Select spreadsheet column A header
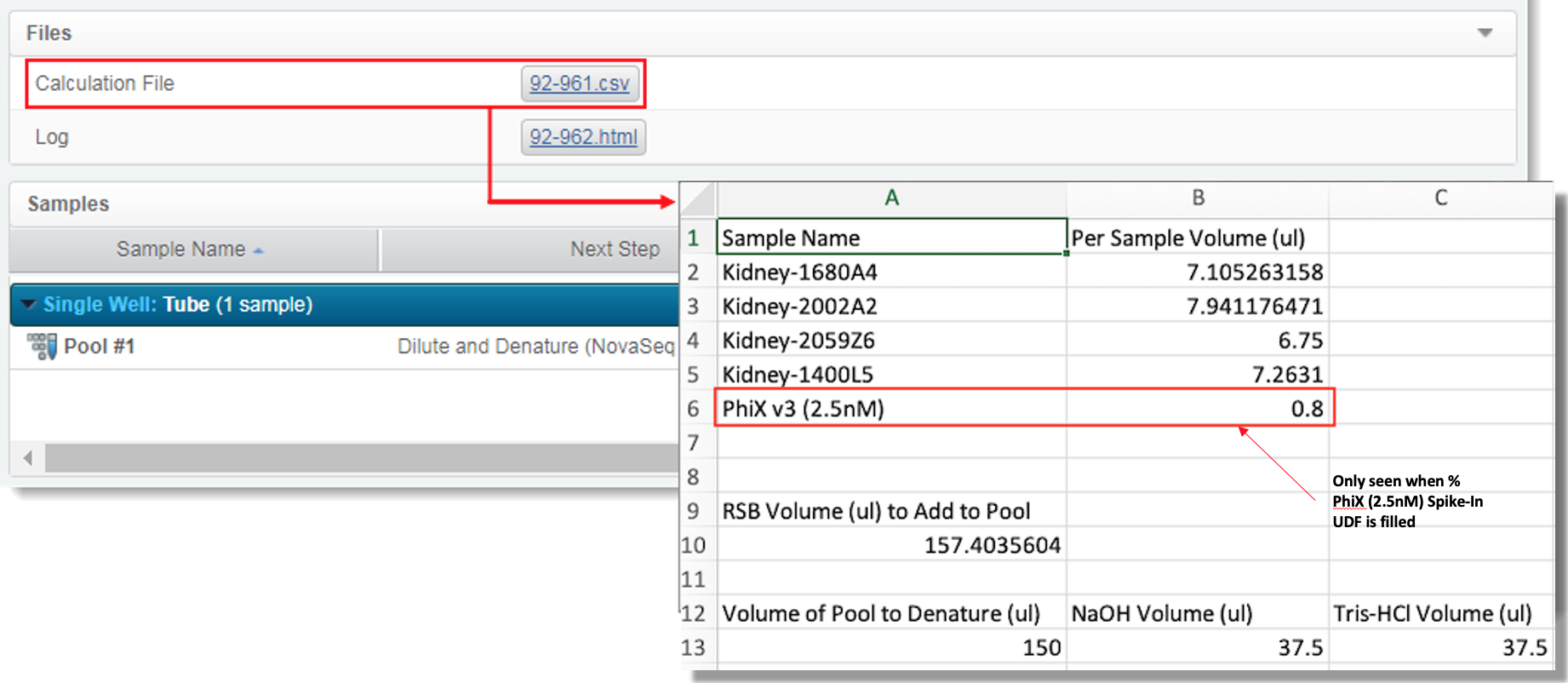Viewport: 1568px width, 683px height. tap(891, 198)
